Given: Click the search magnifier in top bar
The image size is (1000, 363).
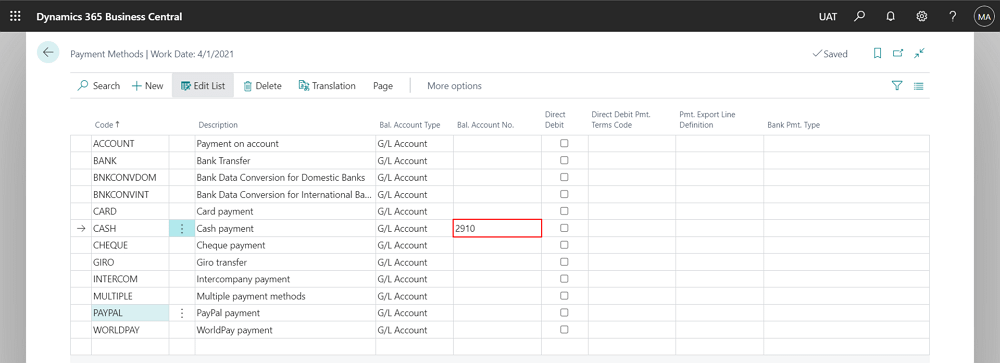Looking at the screenshot, I should tap(860, 16).
